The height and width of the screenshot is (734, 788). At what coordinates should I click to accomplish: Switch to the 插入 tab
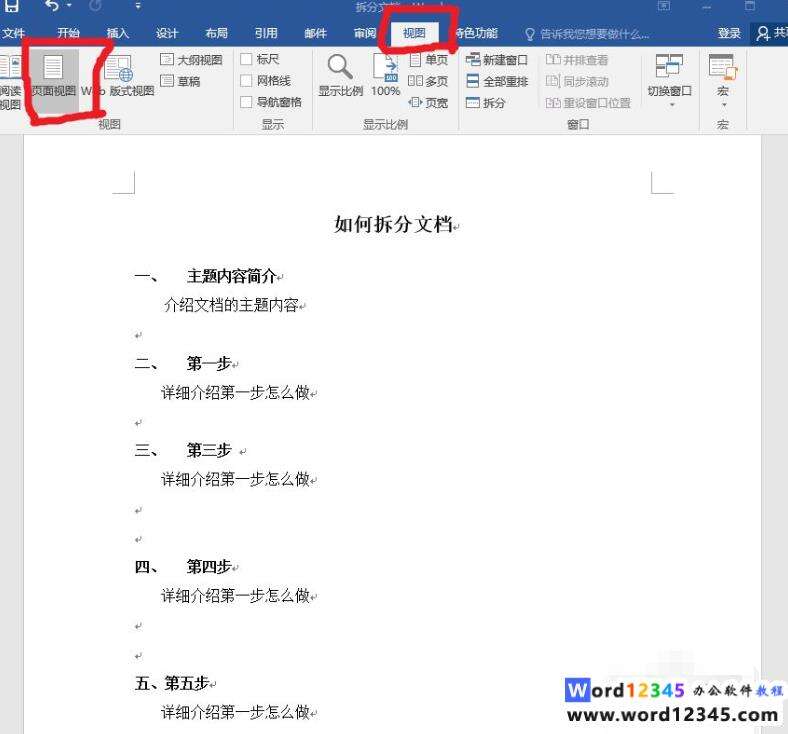coord(118,33)
